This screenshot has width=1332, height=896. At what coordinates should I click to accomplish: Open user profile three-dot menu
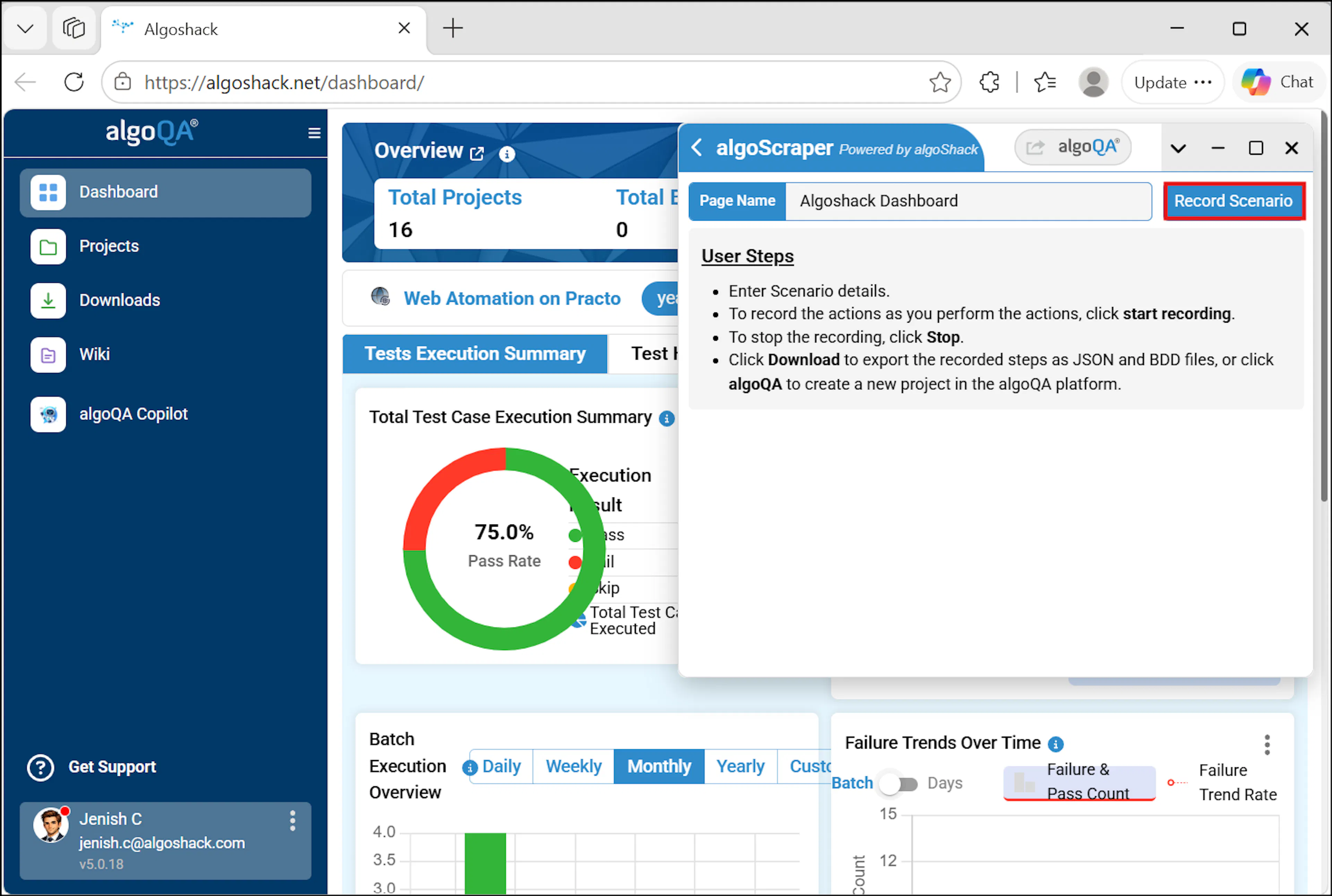click(292, 821)
